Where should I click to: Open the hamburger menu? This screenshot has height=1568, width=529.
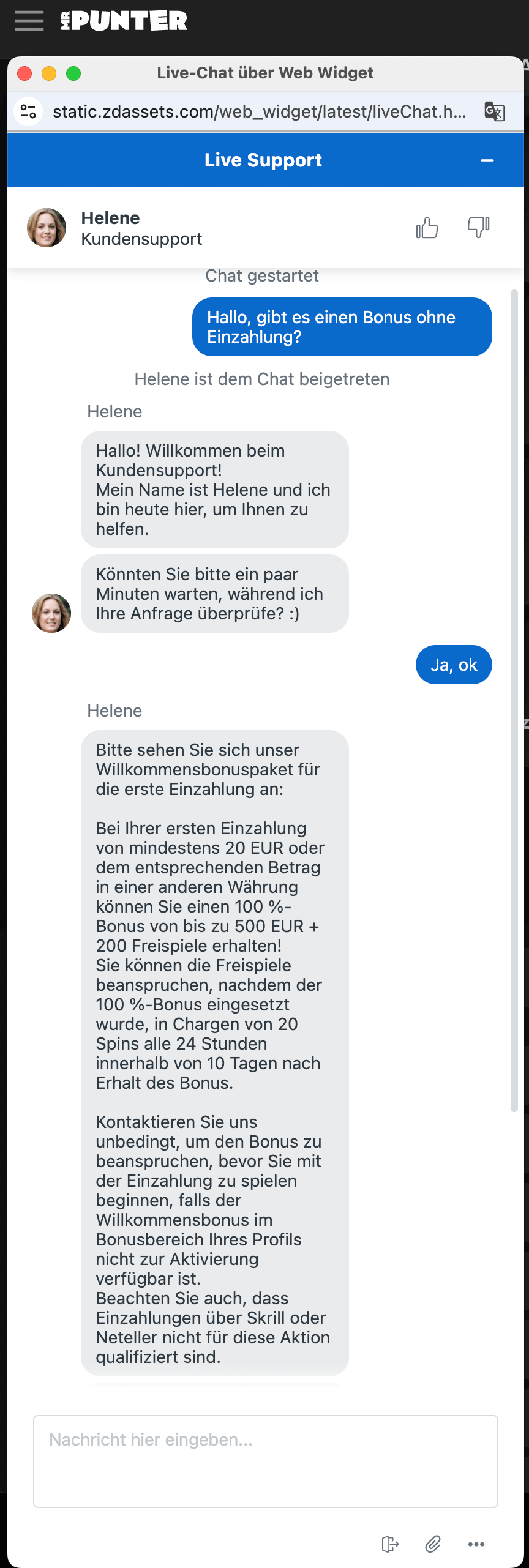pyautogui.click(x=29, y=21)
